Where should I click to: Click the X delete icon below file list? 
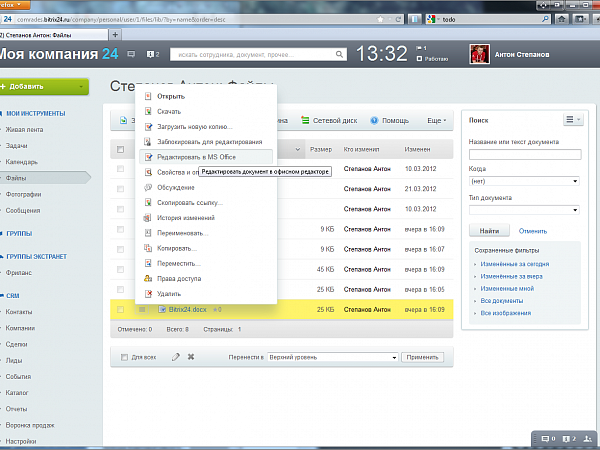190,357
